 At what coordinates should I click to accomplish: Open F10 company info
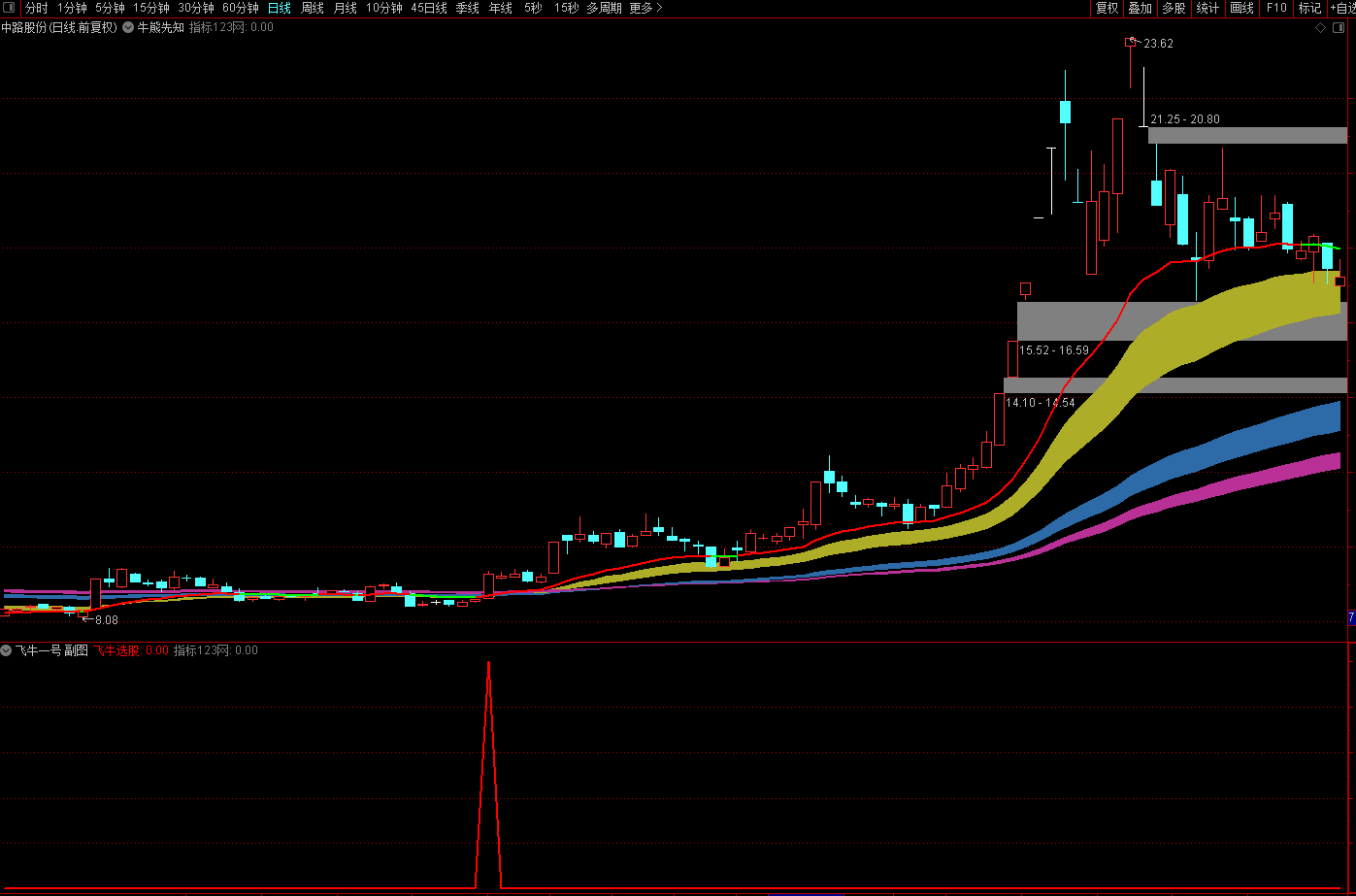point(1276,8)
